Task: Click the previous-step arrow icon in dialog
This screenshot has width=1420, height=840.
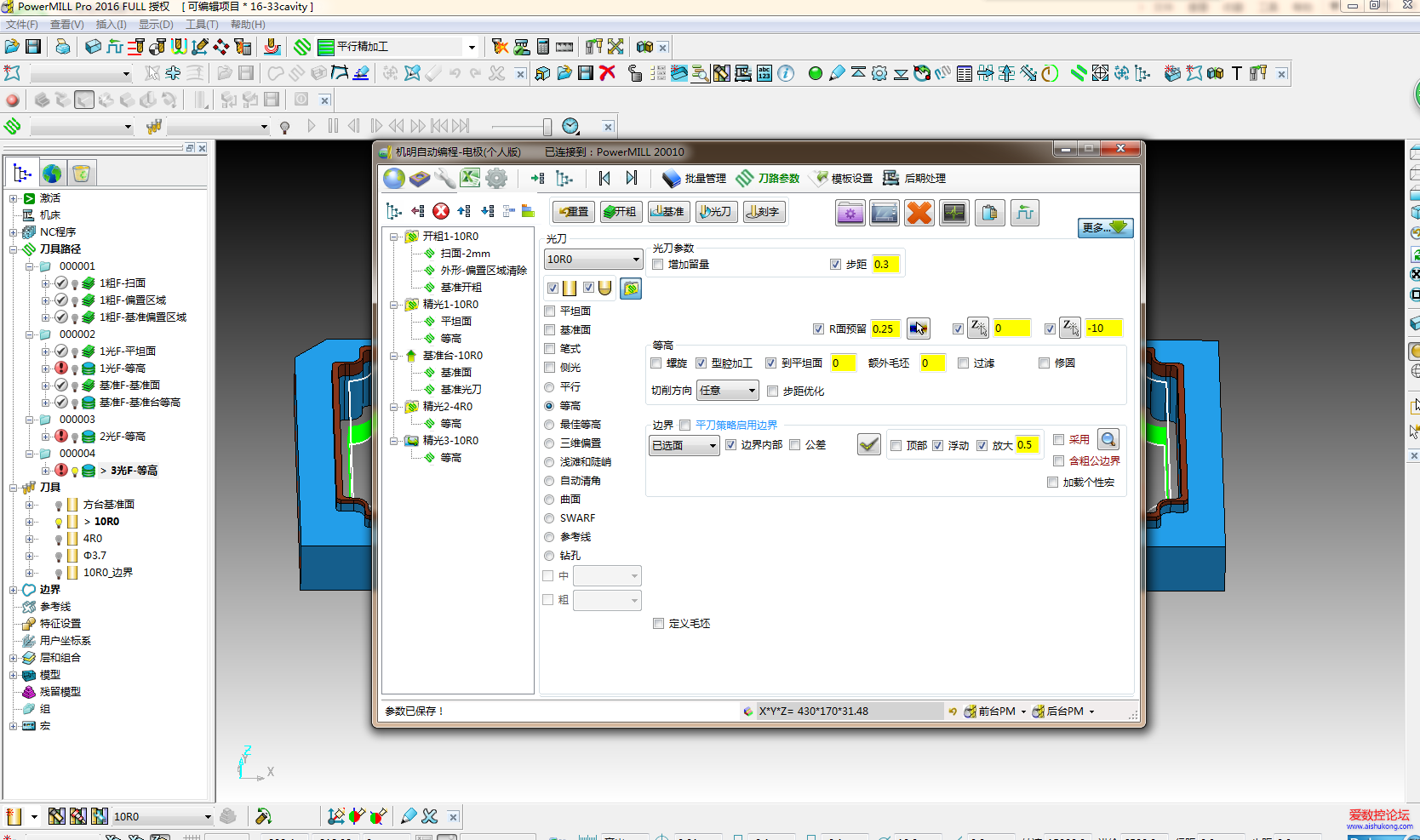Action: [604, 178]
